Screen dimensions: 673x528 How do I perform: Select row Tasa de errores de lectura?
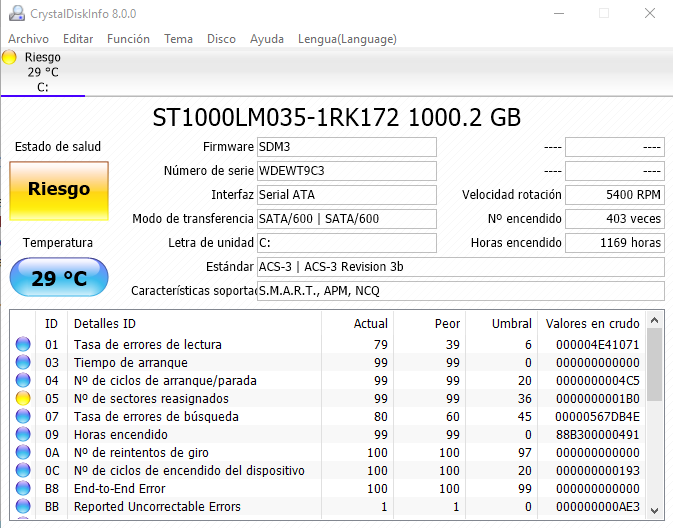(328, 344)
